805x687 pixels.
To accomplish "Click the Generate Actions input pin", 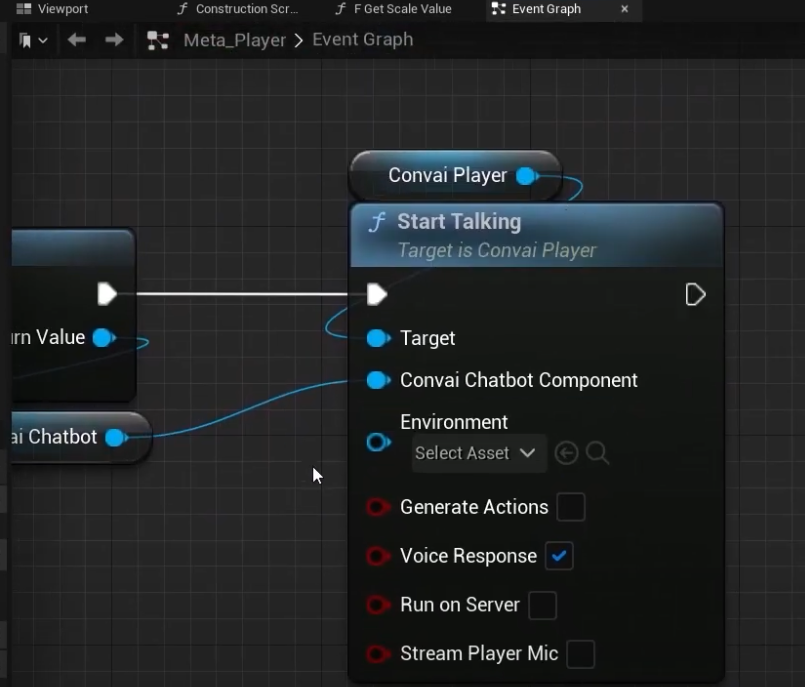I will point(378,507).
